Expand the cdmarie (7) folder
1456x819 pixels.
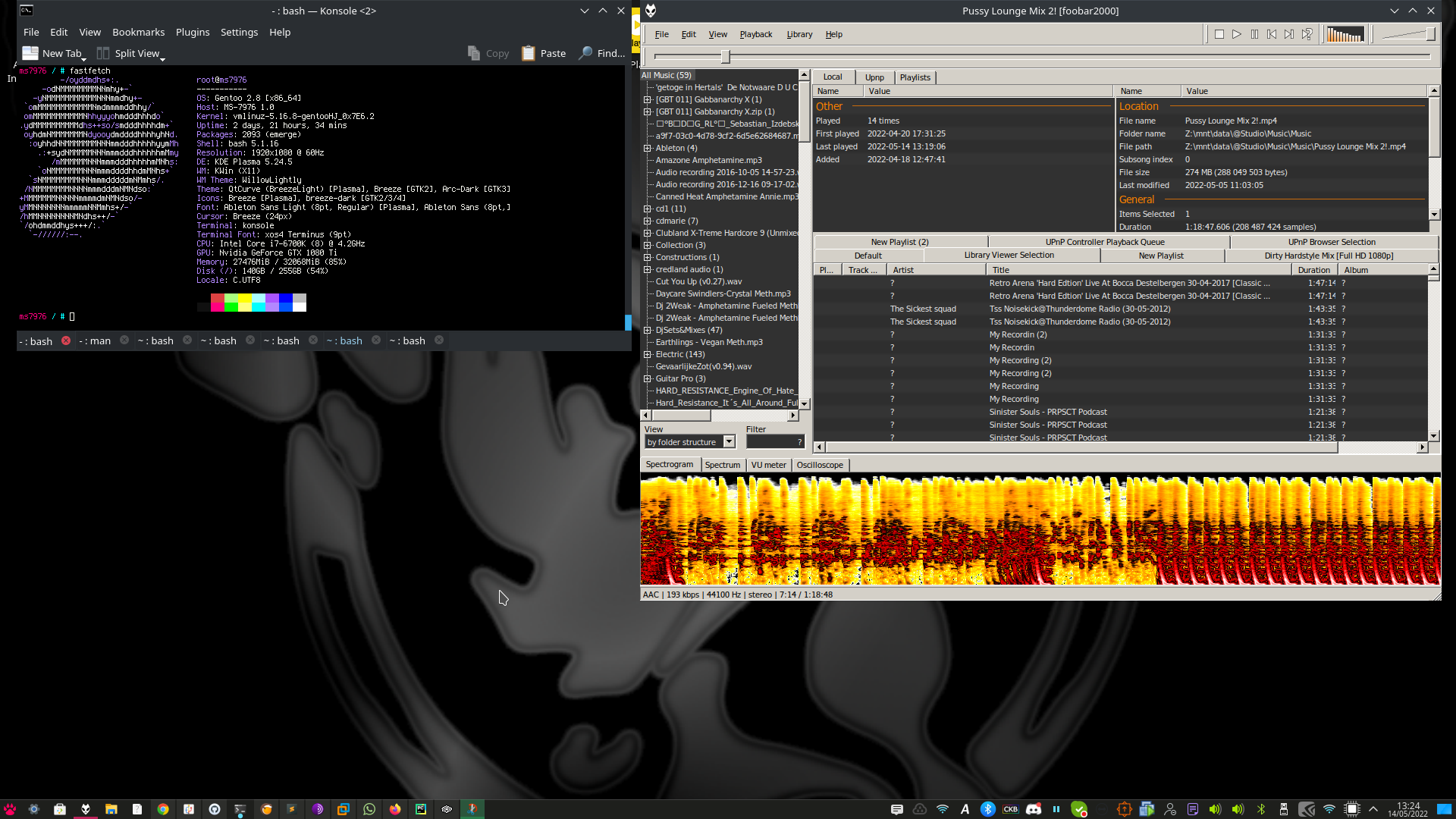(648, 221)
